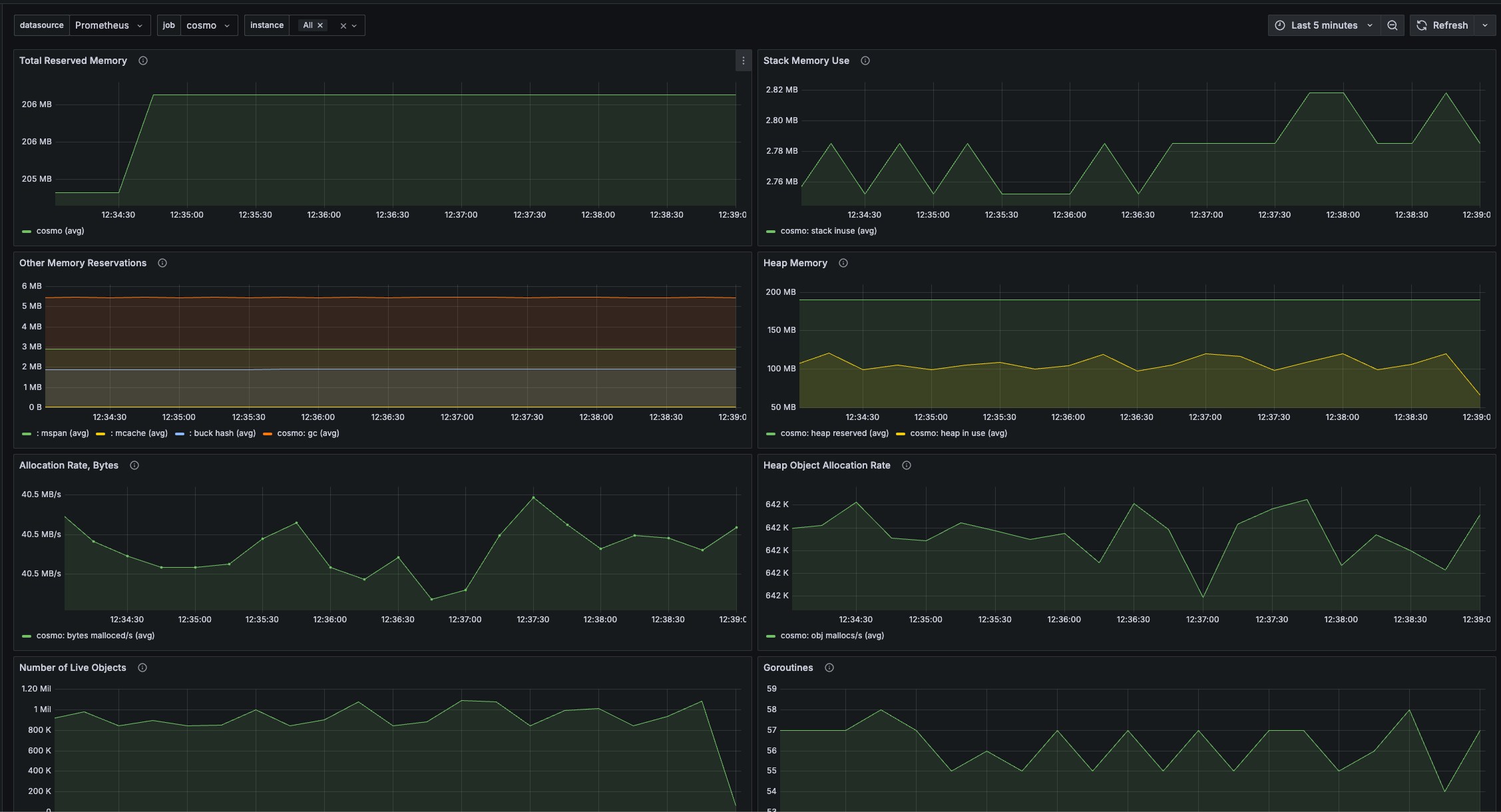Click the info icon on Stack Memory Use panel
The image size is (1501, 812).
(x=865, y=61)
